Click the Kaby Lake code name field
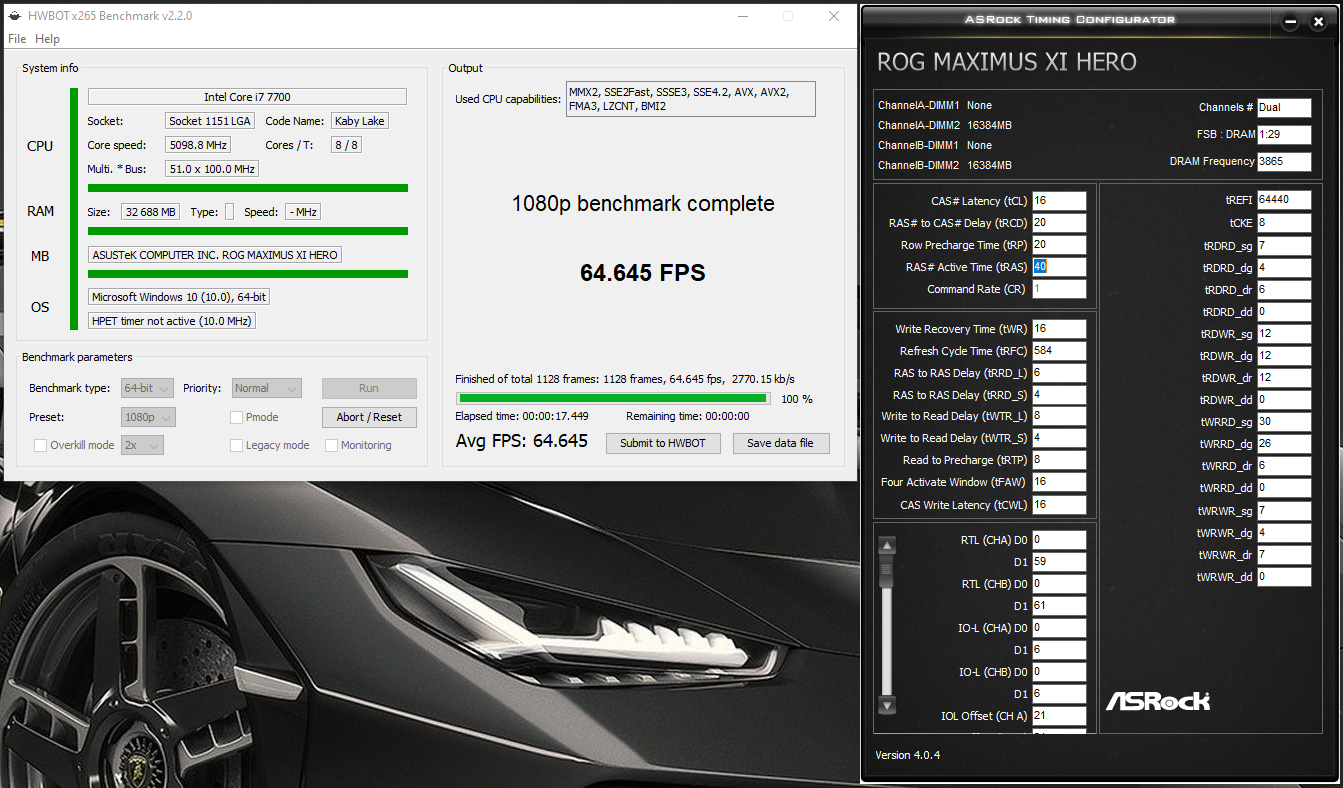This screenshot has height=788, width=1343. pyautogui.click(x=360, y=121)
